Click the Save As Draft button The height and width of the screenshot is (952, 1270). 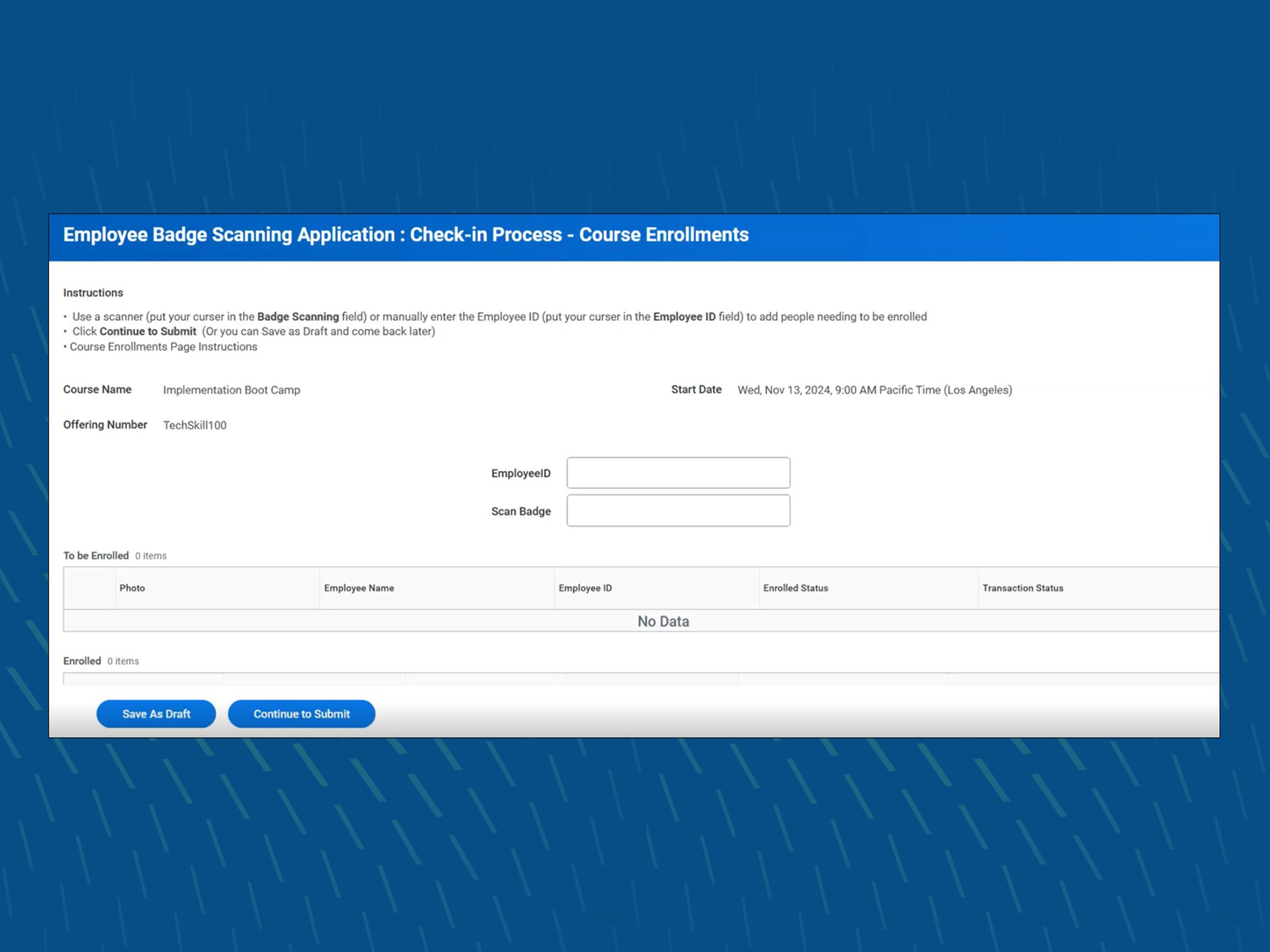[156, 713]
